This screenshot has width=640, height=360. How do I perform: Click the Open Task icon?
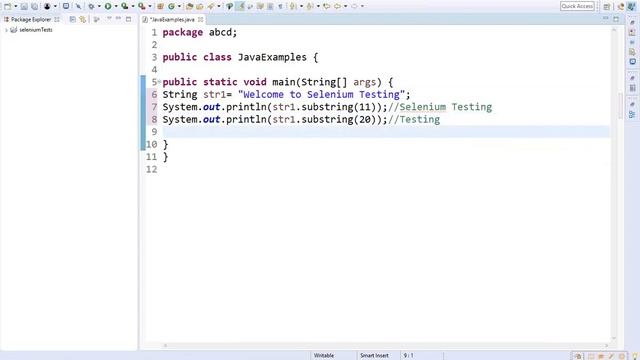[200, 6]
